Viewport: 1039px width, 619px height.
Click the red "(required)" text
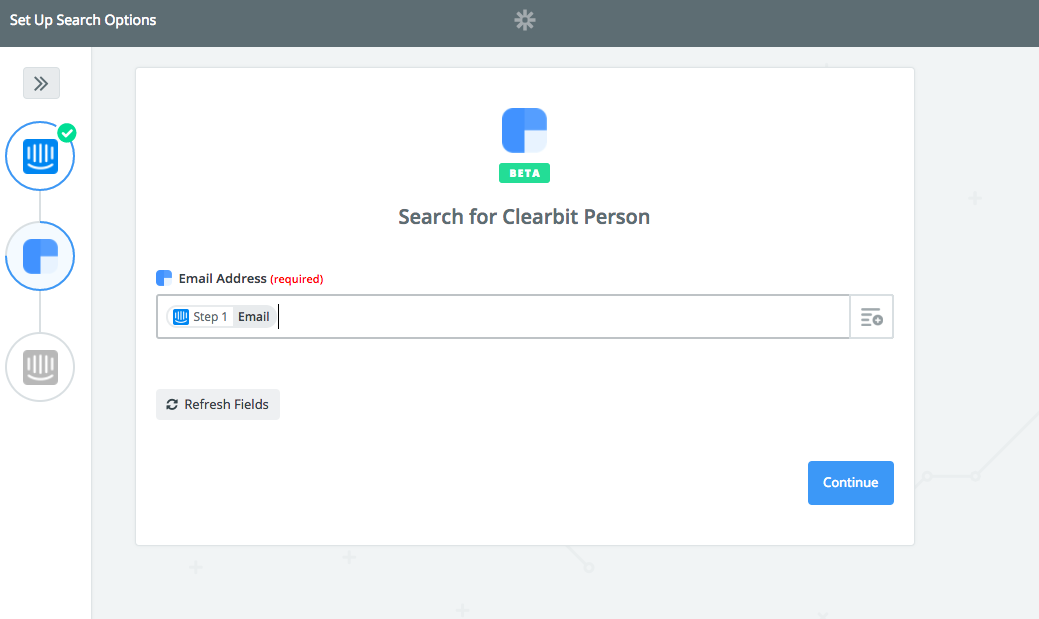[297, 279]
